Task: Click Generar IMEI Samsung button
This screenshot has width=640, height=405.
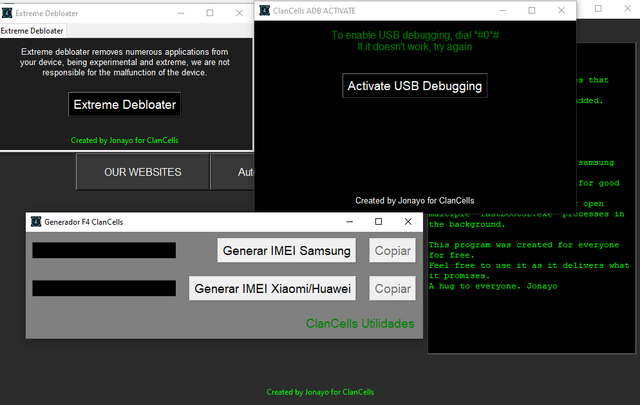Action: [287, 251]
